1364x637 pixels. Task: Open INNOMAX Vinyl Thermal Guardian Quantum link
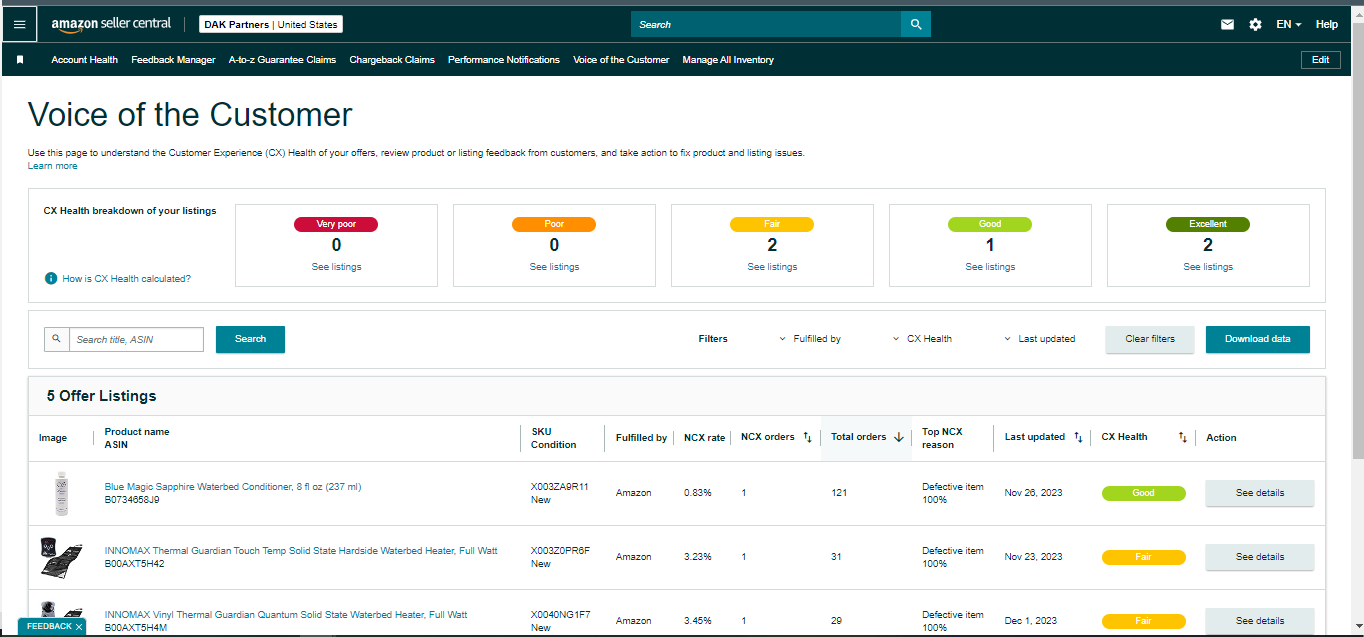click(286, 615)
